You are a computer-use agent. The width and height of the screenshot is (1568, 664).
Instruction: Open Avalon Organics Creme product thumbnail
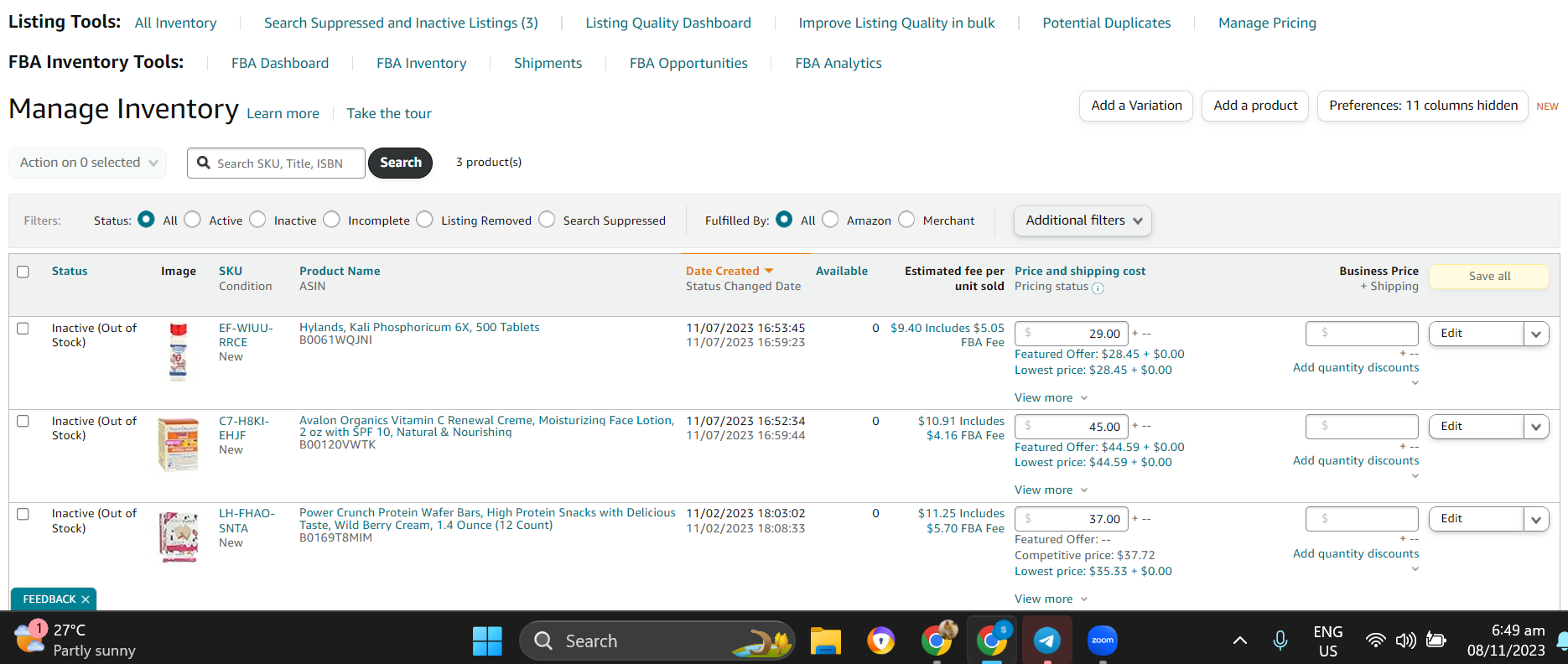point(179,444)
